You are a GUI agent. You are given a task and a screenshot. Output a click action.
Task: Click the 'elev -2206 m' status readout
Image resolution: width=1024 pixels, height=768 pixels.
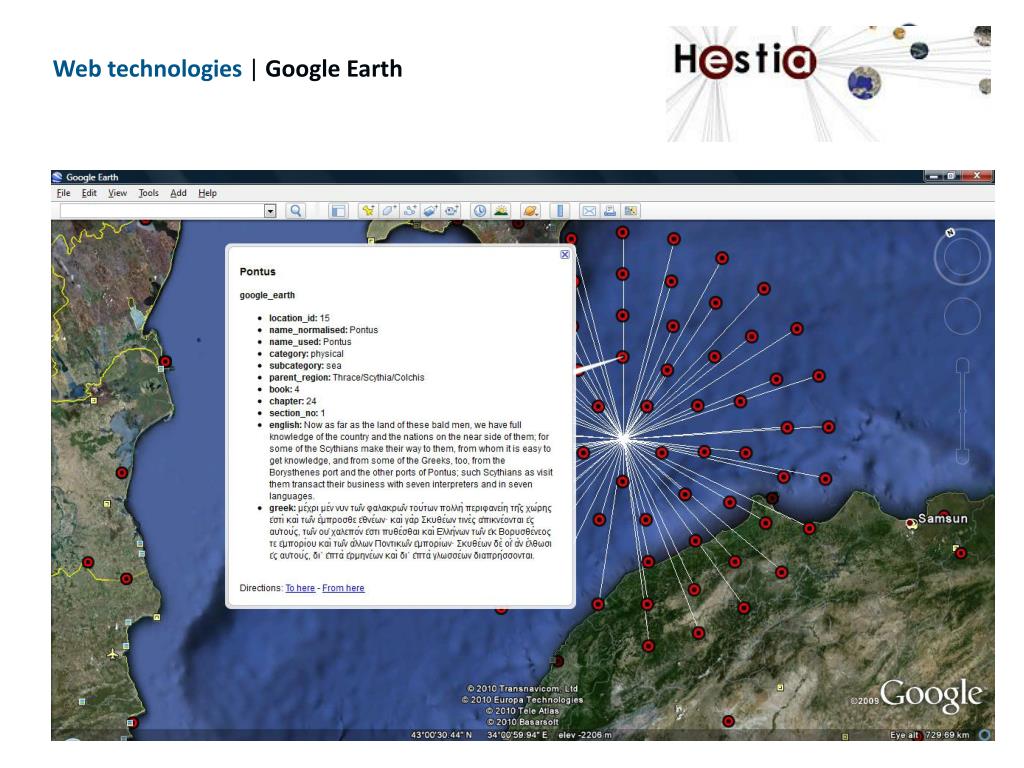tap(585, 735)
